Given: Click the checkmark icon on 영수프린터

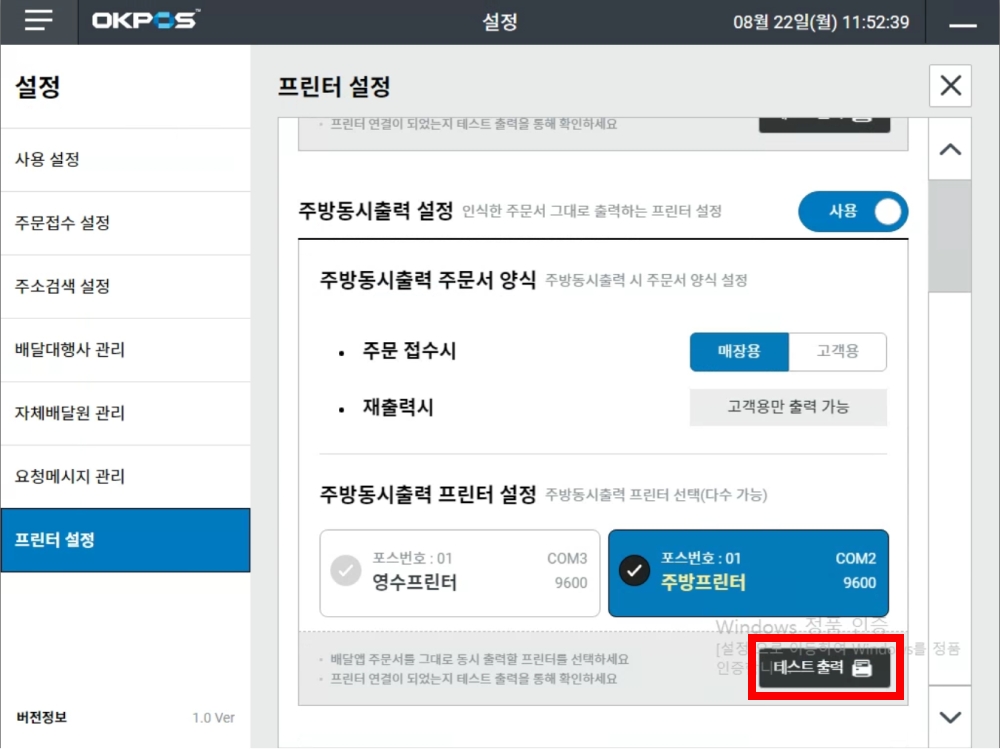Looking at the screenshot, I should (x=345, y=571).
